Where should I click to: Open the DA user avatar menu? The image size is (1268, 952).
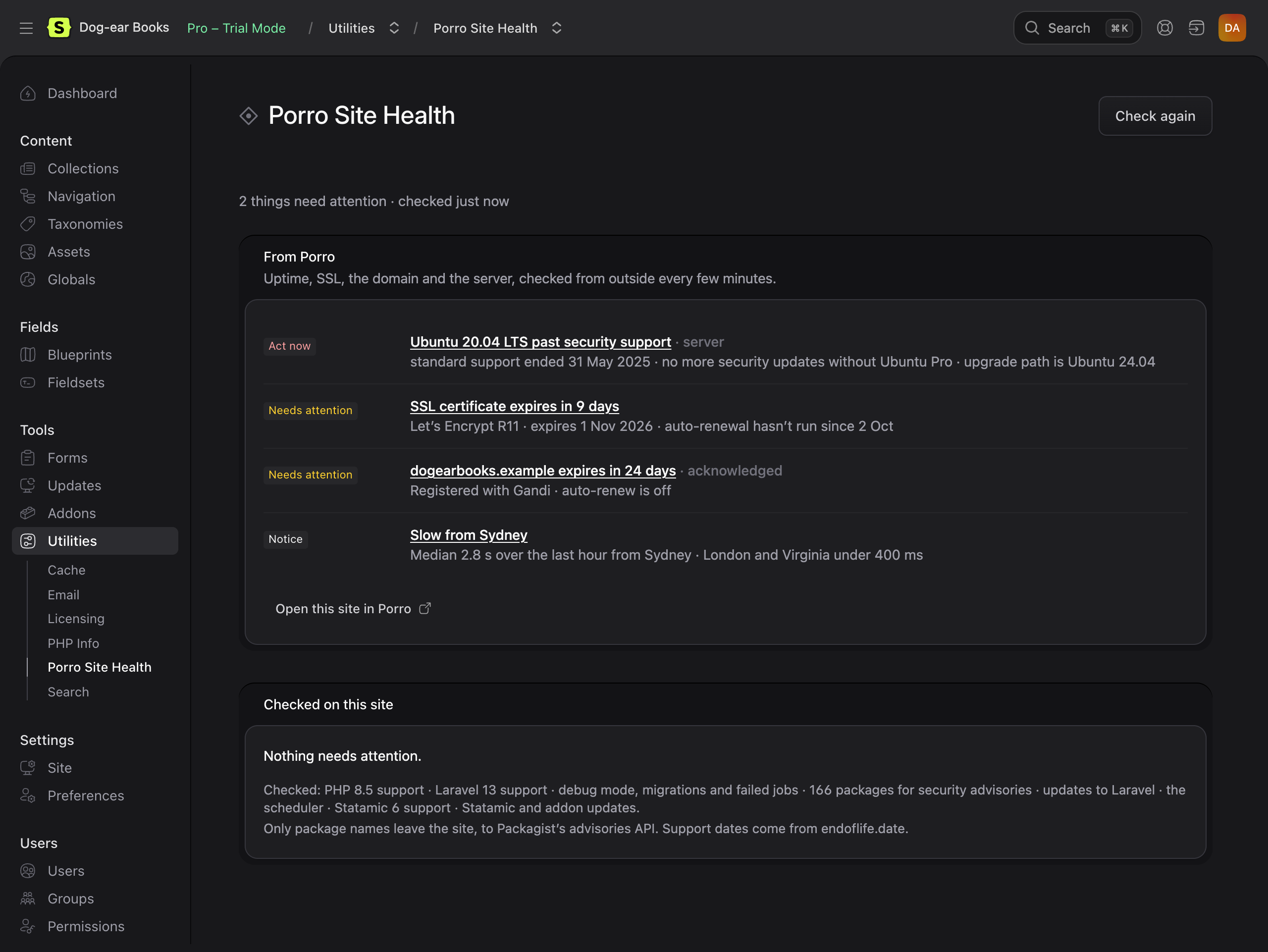click(x=1232, y=28)
